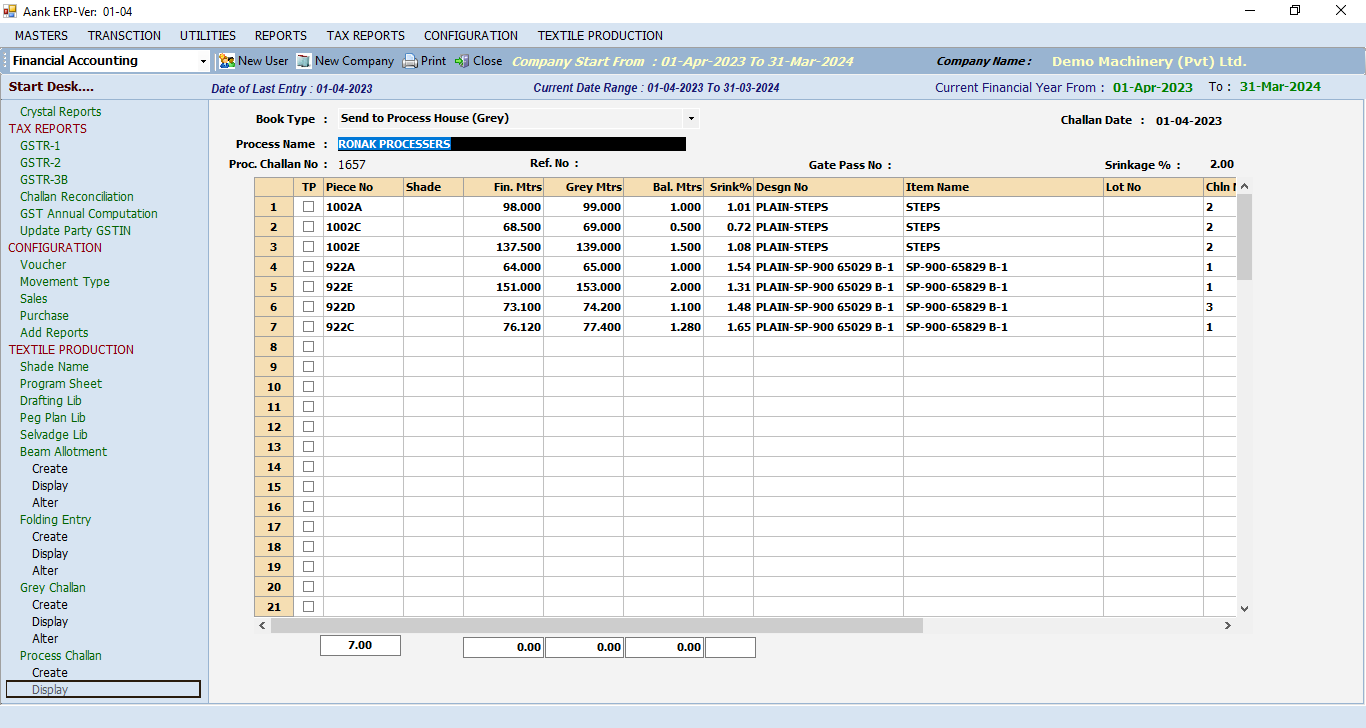Select Voucher under Configuration

(x=43, y=265)
